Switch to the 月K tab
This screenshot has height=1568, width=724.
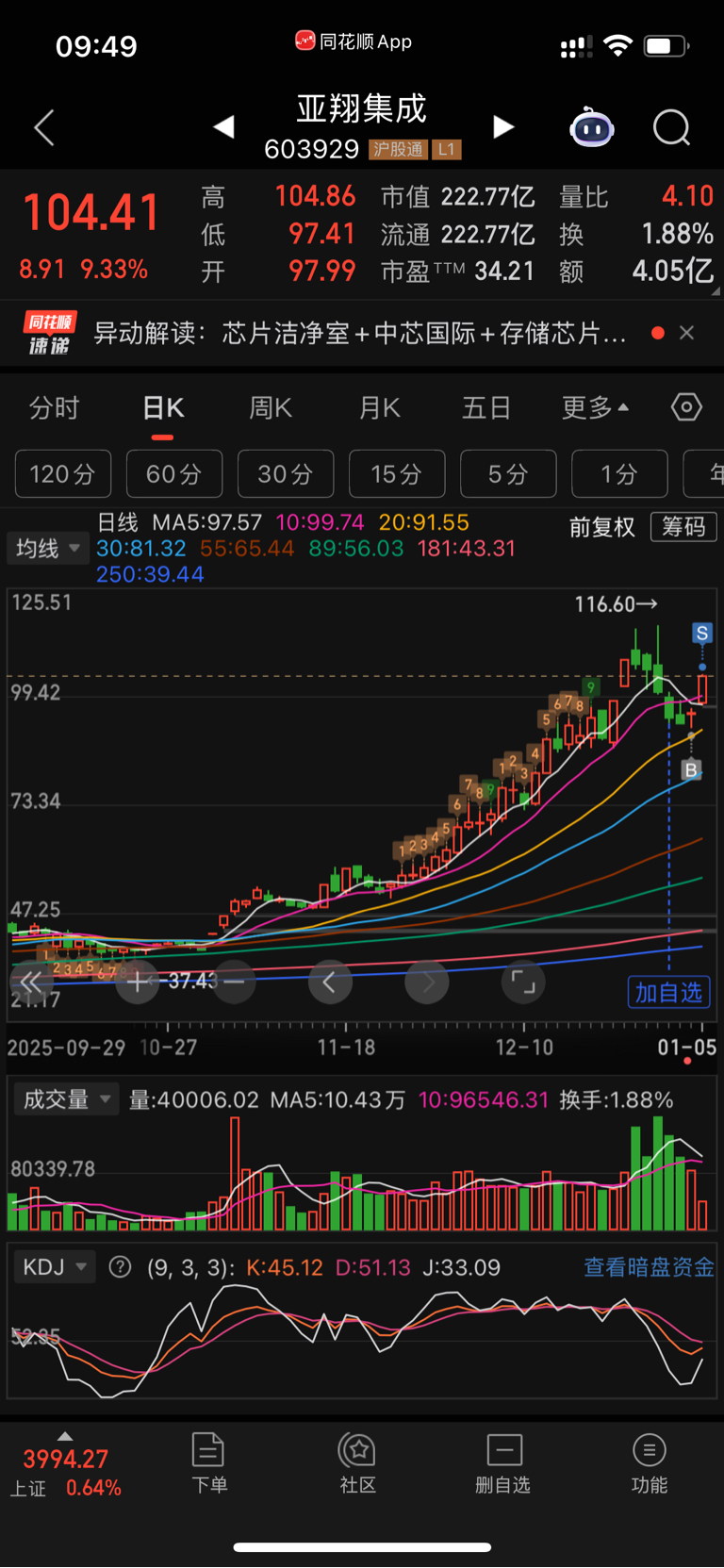click(x=380, y=408)
